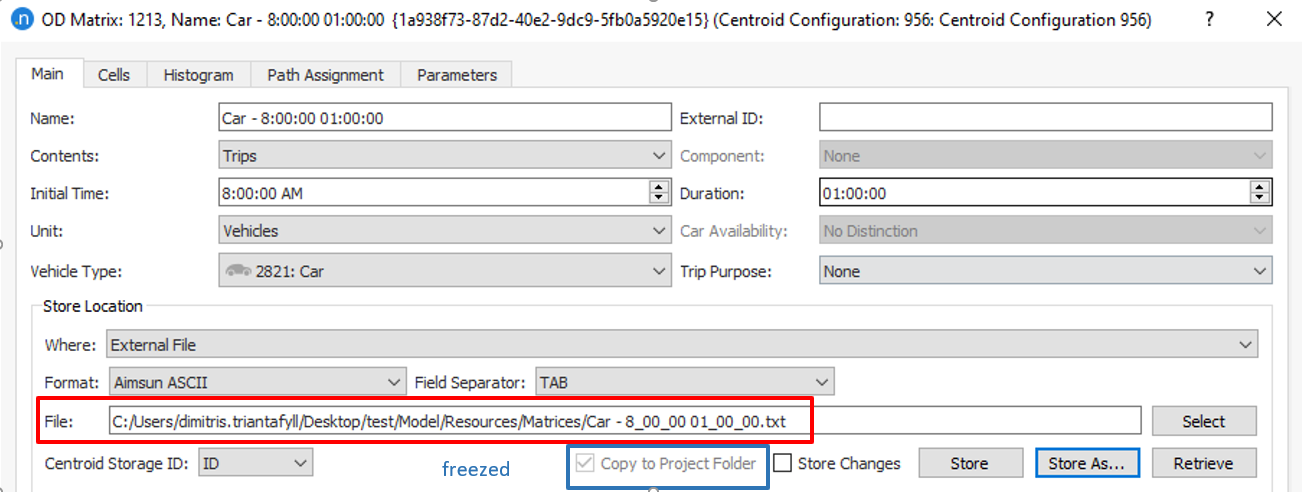Screen dimensions: 1302x492
Task: Toggle the Store Changes checkbox
Action: point(783,463)
